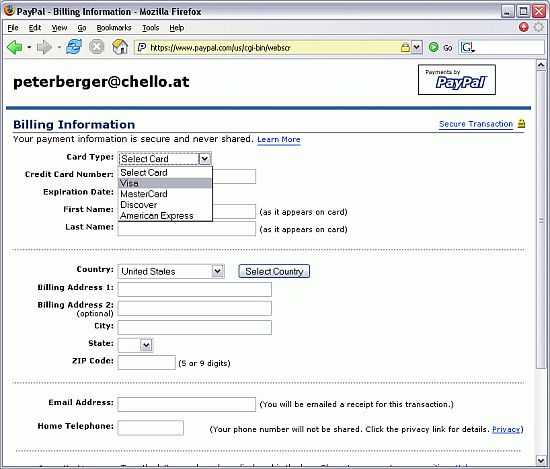550x469 pixels.
Task: Click the scrollbar up arrow
Action: pos(541,65)
